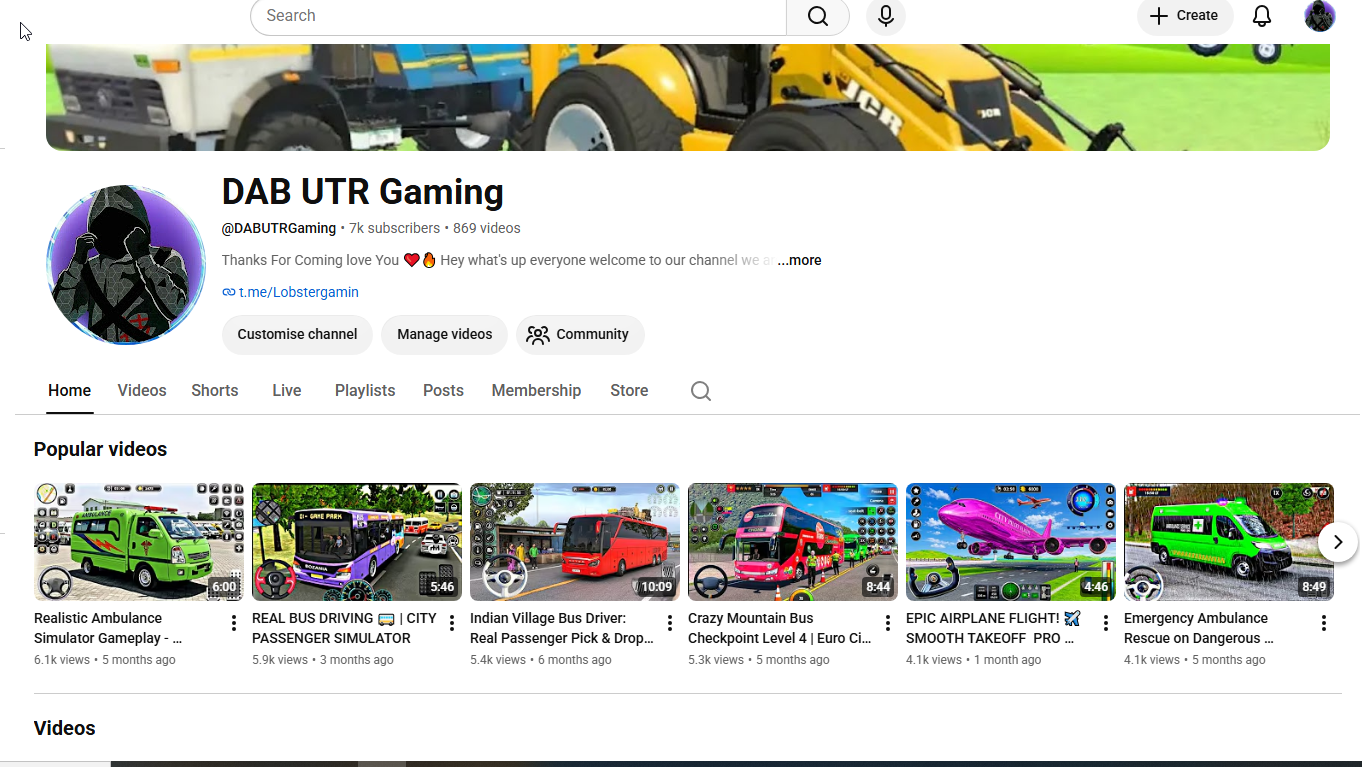1362x767 pixels.
Task: Click the search magnifier button
Action: click(x=818, y=16)
